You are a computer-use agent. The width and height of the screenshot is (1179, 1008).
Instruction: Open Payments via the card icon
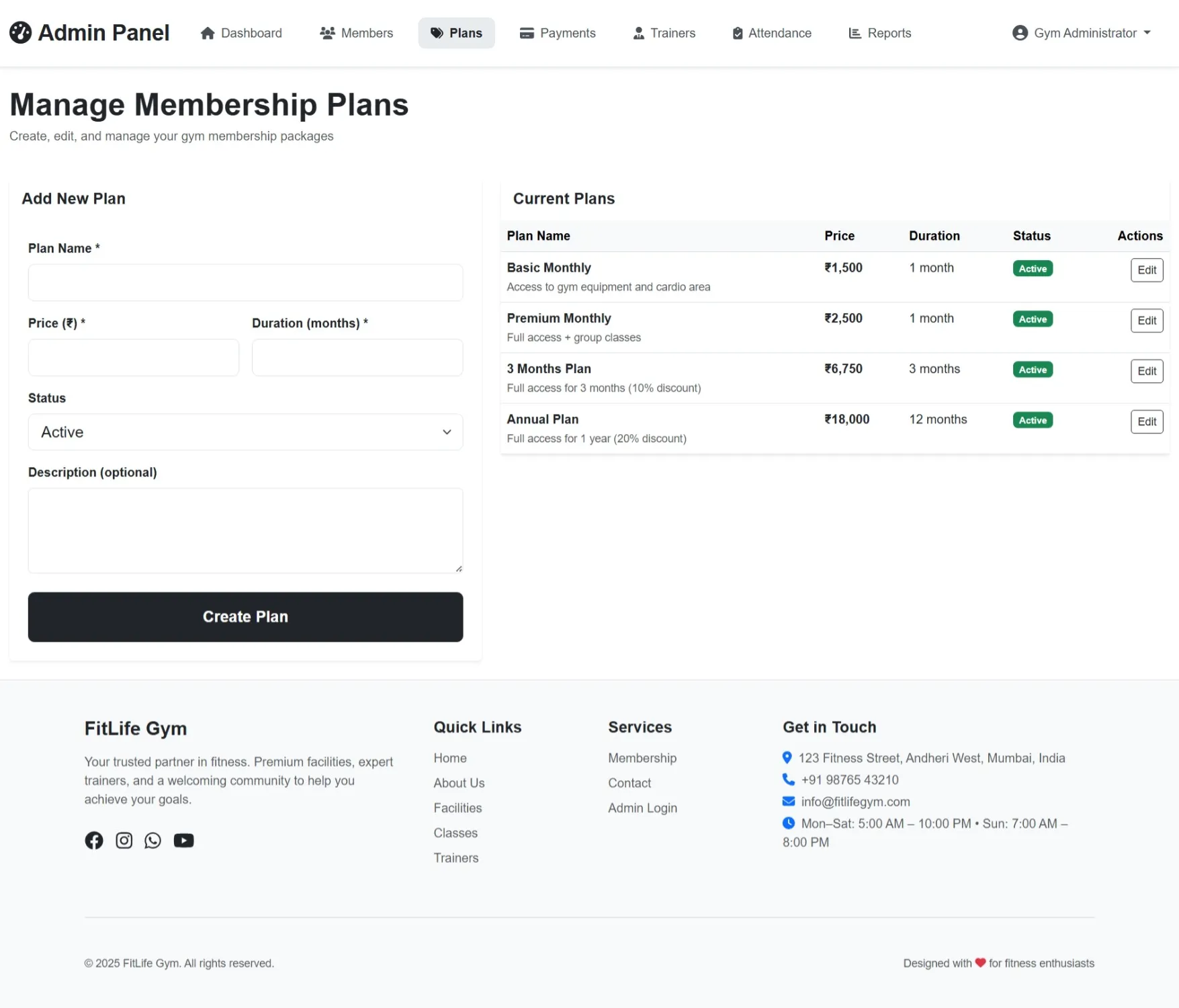525,32
